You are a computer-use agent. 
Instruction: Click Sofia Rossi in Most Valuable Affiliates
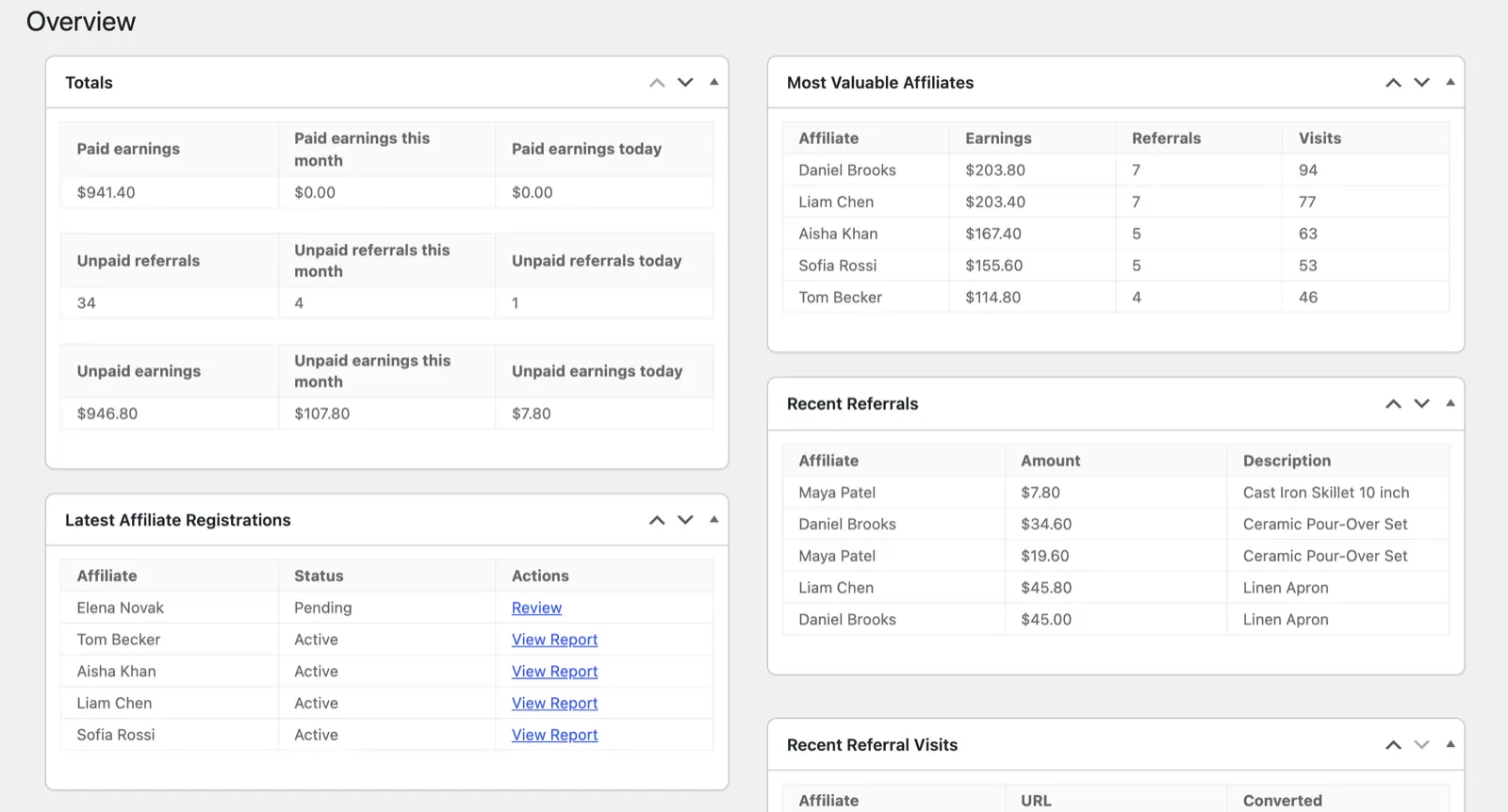(x=838, y=266)
